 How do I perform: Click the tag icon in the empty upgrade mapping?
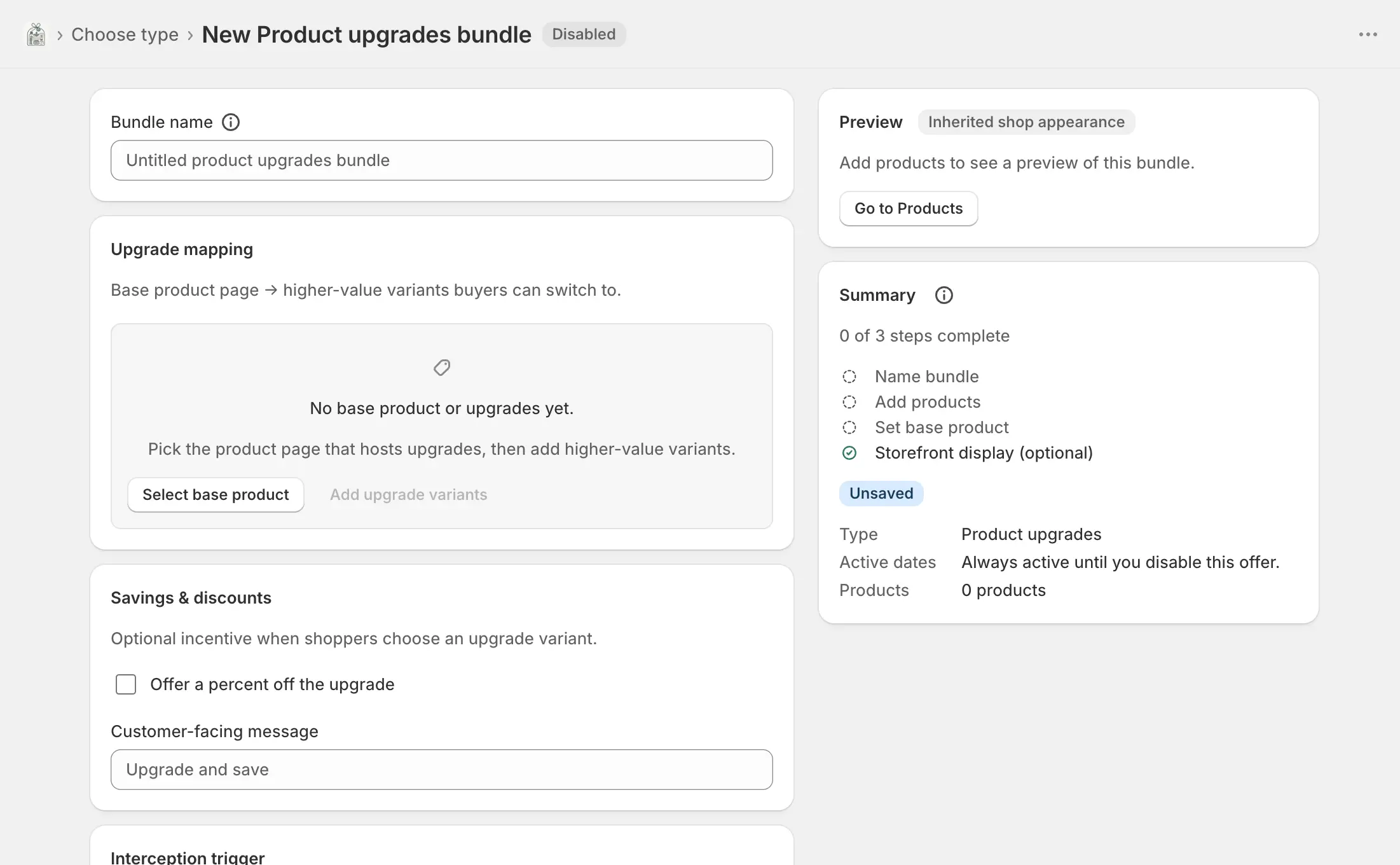tap(442, 368)
